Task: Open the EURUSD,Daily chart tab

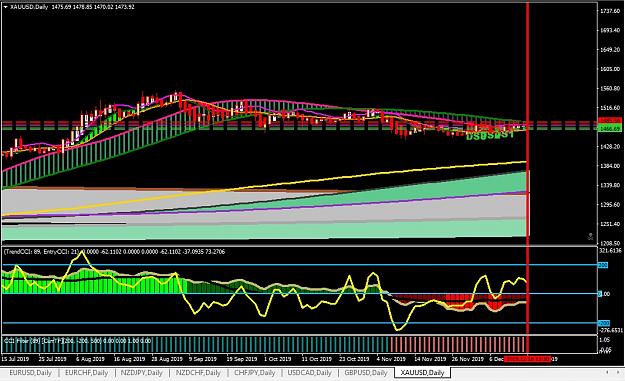Action: (30, 373)
